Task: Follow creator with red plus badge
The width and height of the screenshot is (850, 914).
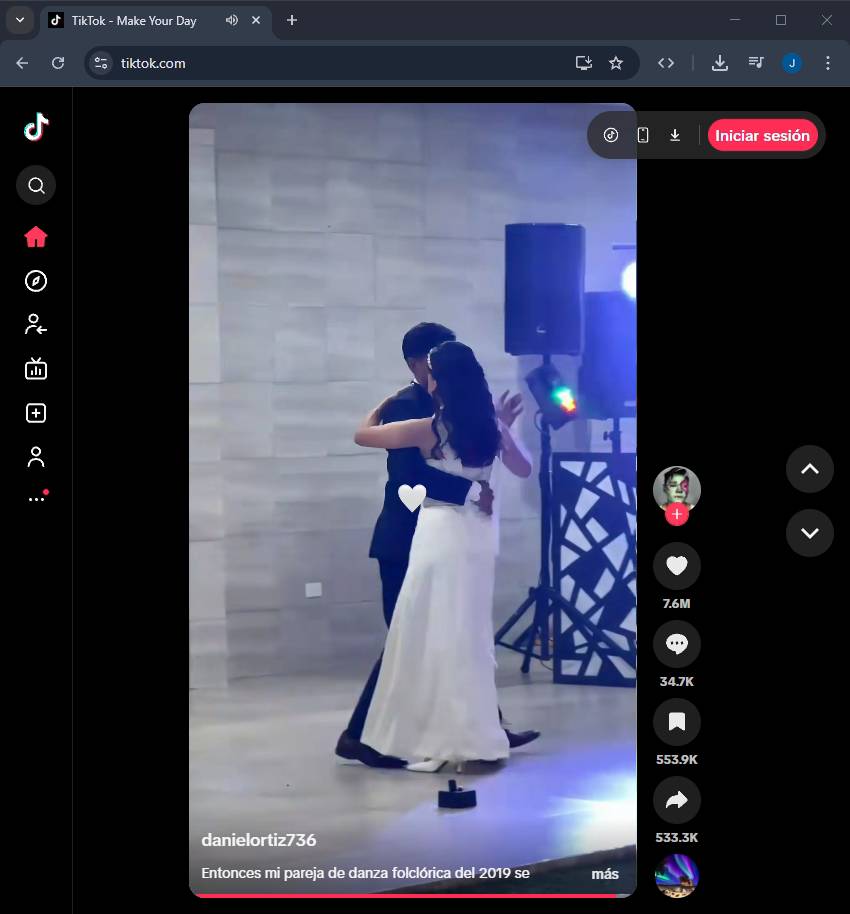Action: click(677, 514)
